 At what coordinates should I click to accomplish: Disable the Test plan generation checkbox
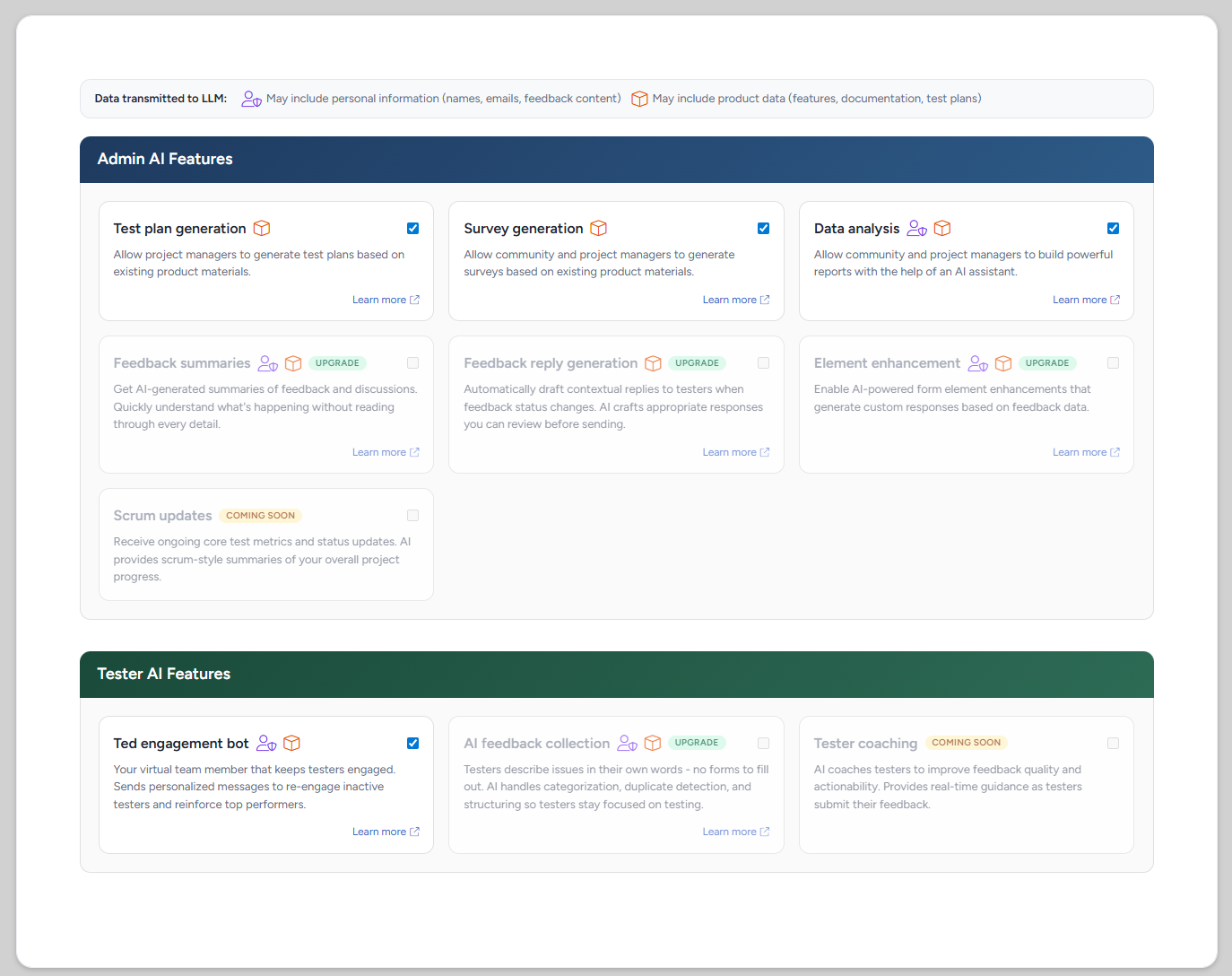pos(412,229)
